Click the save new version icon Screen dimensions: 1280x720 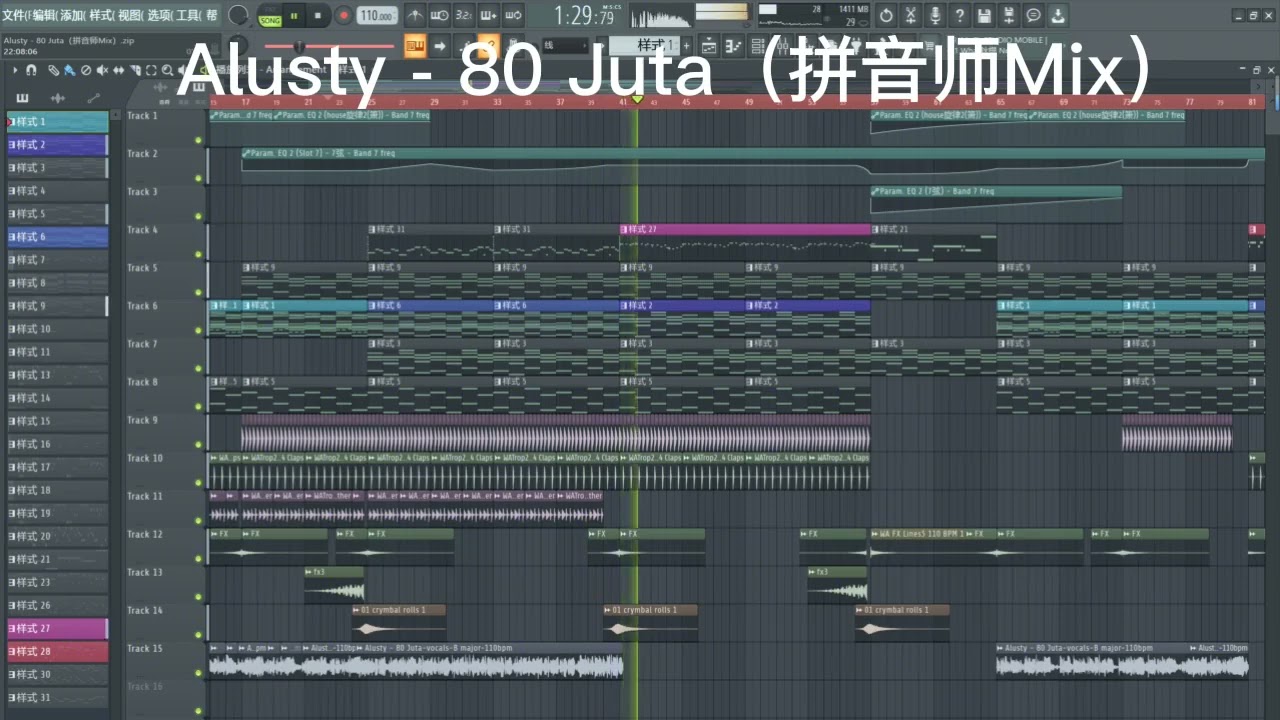[x=1009, y=16]
